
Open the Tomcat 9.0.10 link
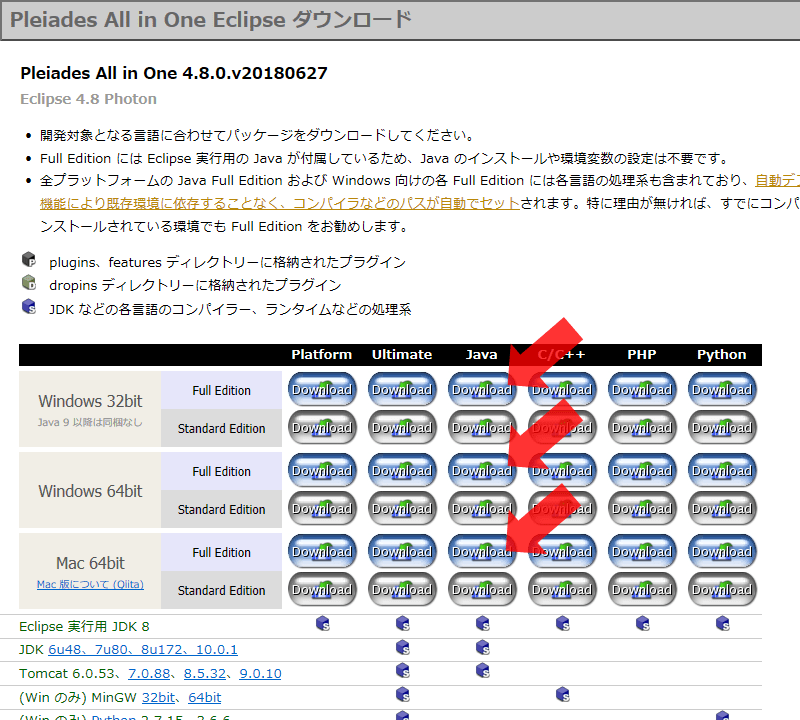[260, 674]
